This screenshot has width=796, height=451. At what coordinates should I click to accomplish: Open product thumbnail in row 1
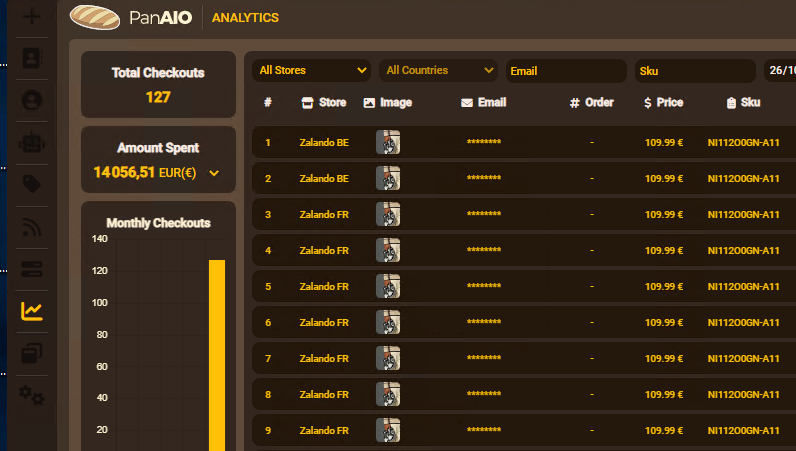pyautogui.click(x=388, y=142)
